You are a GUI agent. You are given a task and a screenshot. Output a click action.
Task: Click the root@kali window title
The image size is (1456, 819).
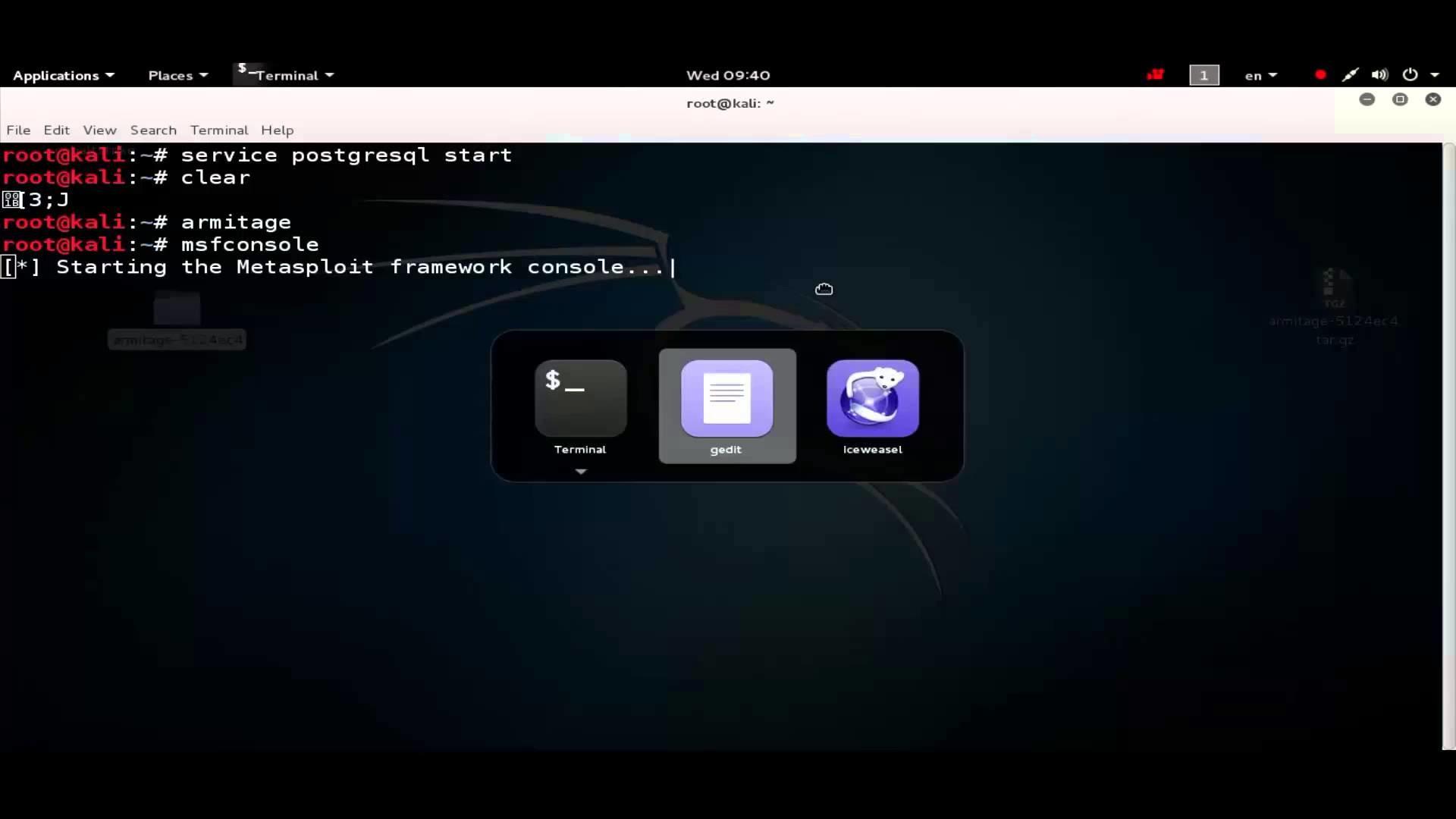pyautogui.click(x=730, y=103)
